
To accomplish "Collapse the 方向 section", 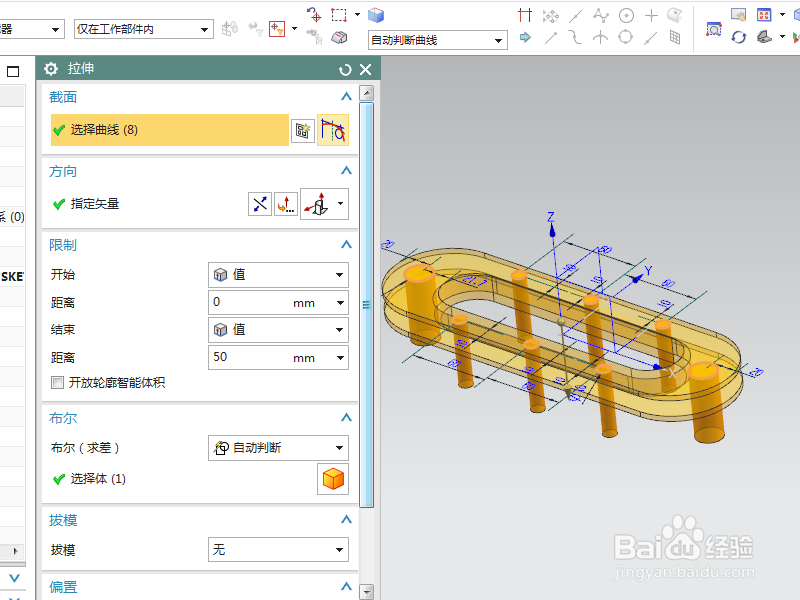I will coord(346,170).
